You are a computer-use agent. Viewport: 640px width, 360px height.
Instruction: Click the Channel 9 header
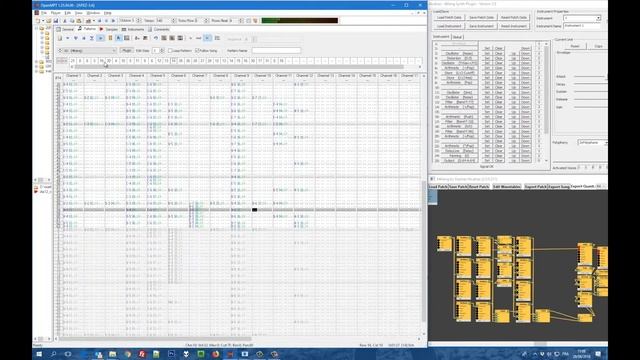pyautogui.click(x=241, y=76)
